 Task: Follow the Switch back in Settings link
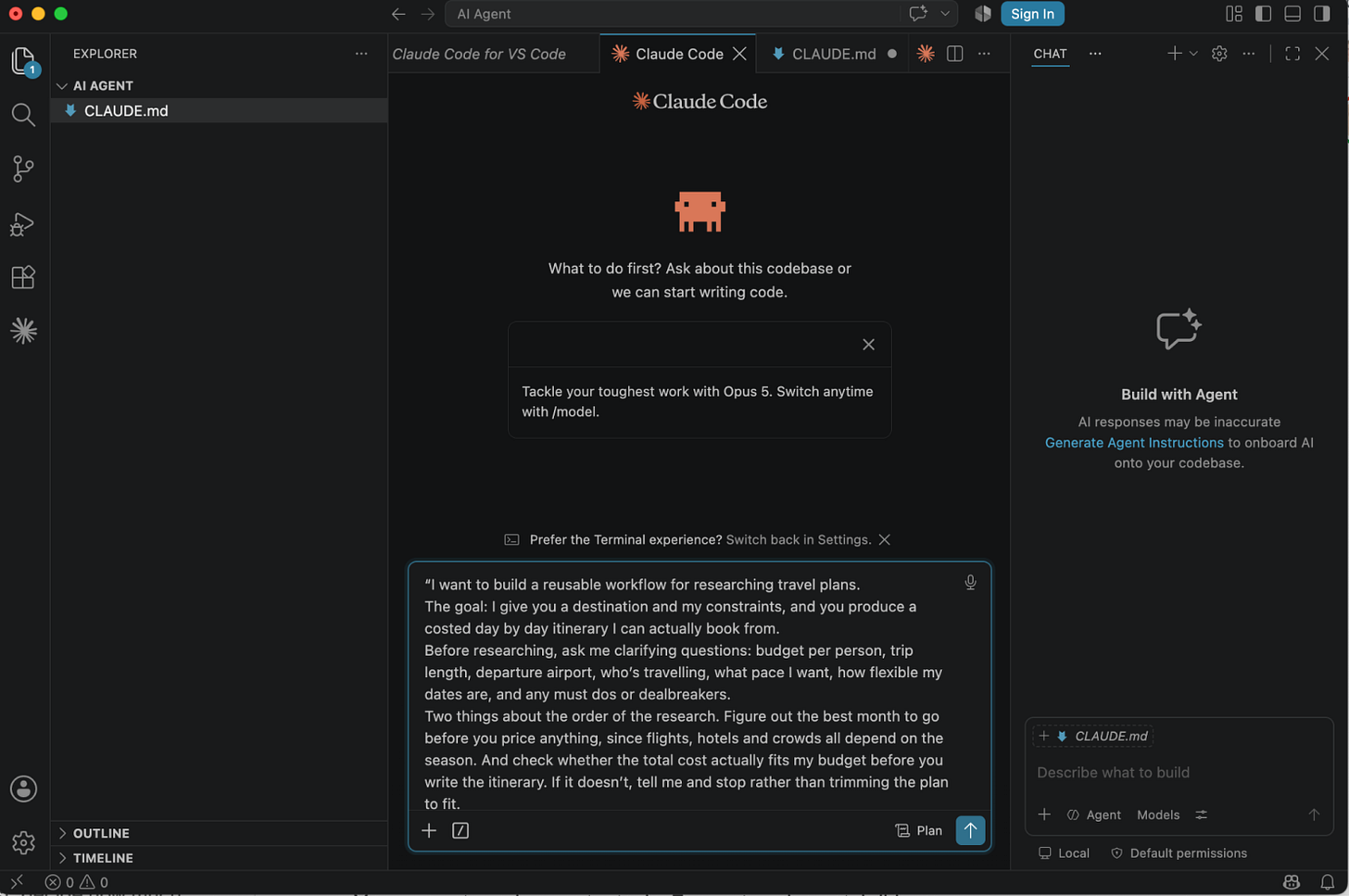(798, 540)
